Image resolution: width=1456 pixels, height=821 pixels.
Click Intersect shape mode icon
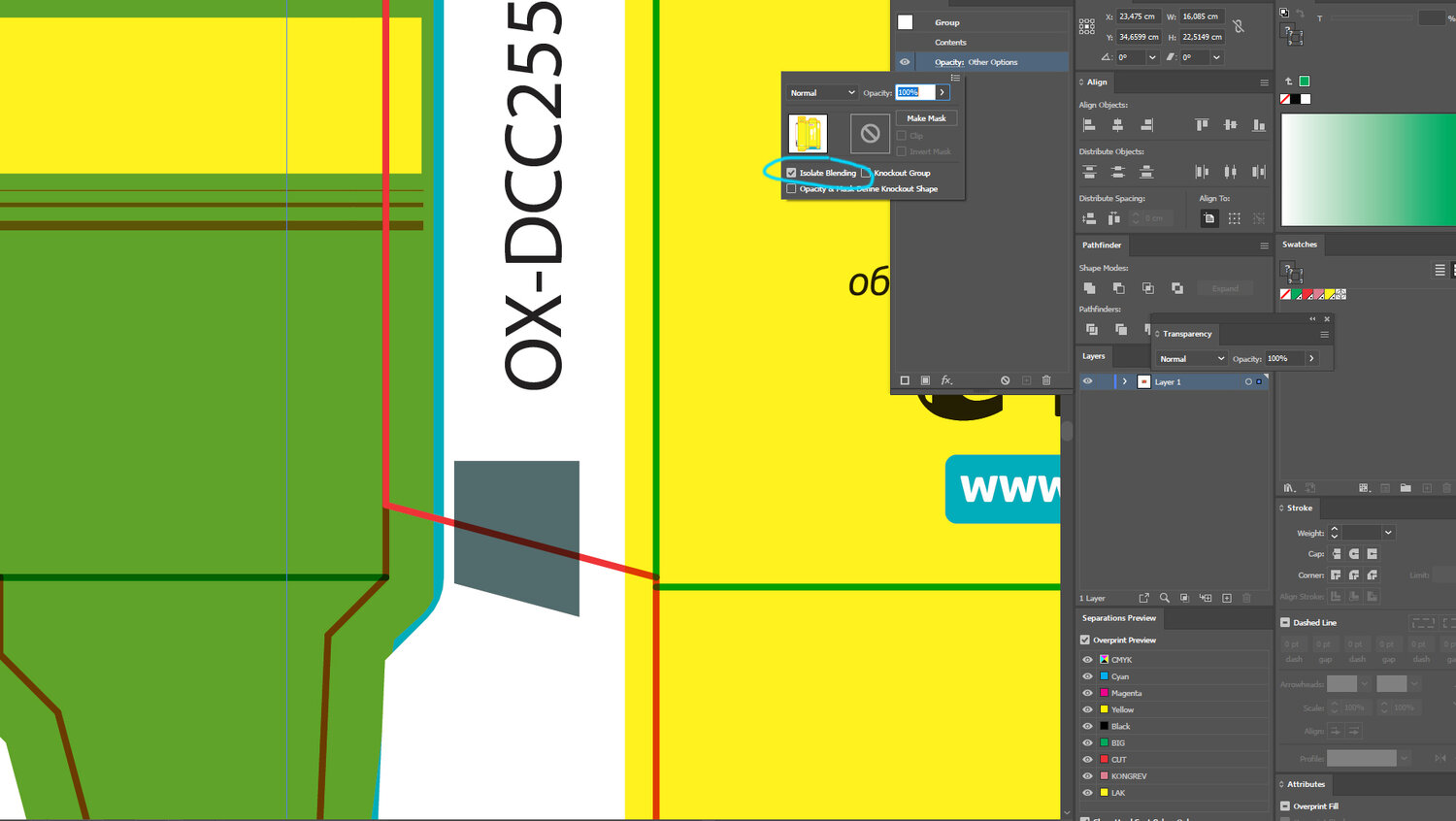pos(1147,288)
